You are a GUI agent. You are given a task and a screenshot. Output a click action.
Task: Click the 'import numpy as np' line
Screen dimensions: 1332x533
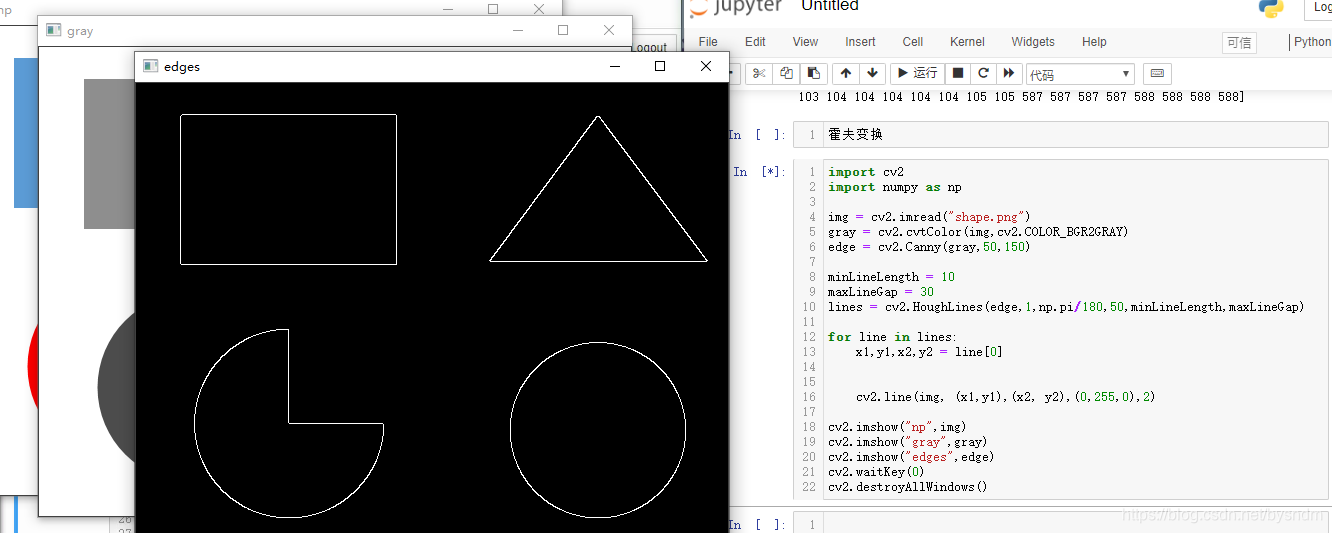(895, 187)
